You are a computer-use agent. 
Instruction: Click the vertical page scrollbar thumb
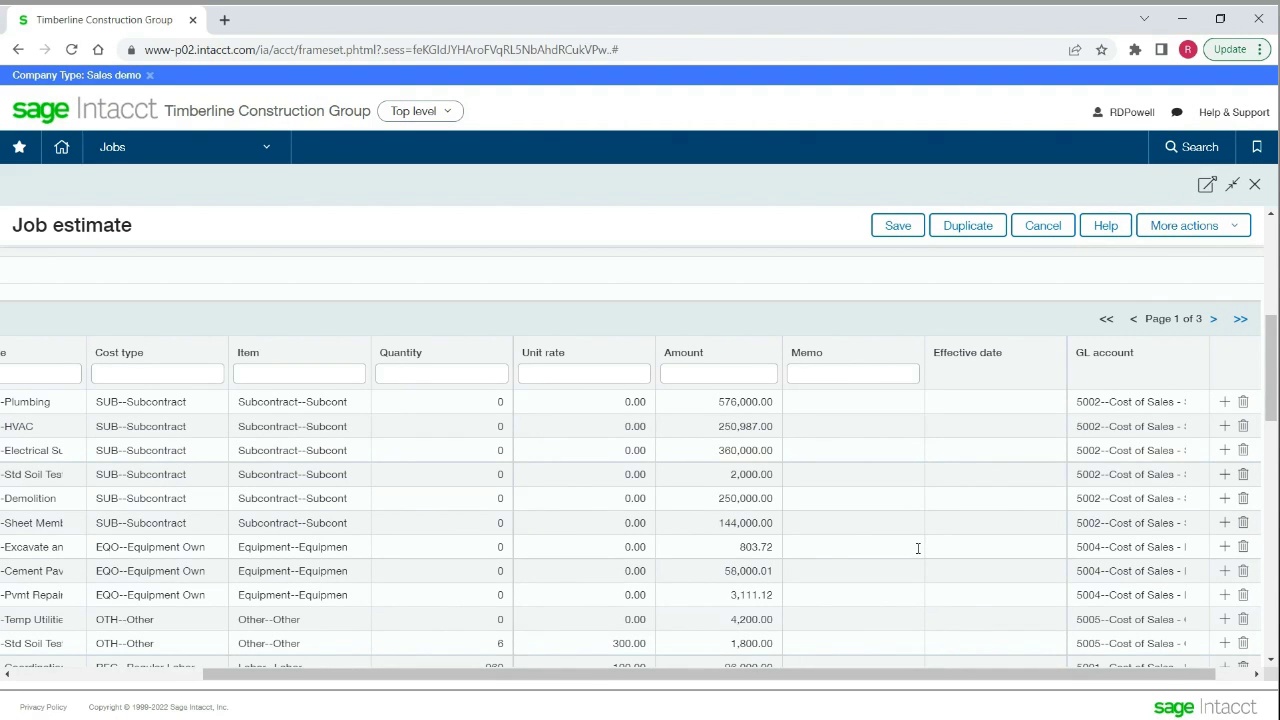[1271, 367]
